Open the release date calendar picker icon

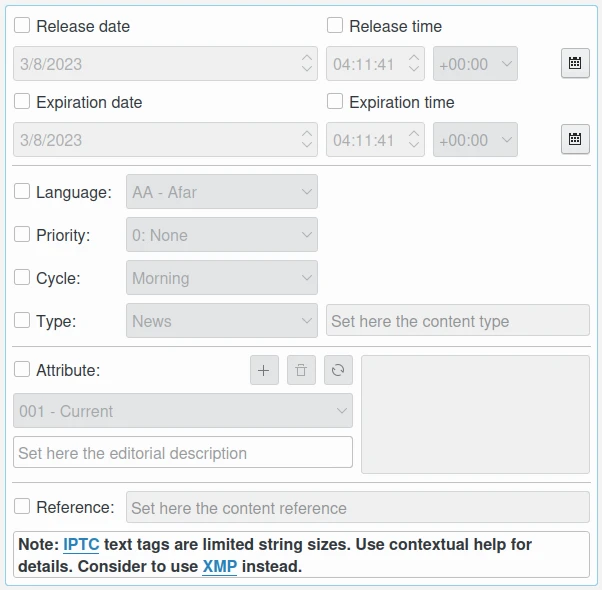click(574, 63)
